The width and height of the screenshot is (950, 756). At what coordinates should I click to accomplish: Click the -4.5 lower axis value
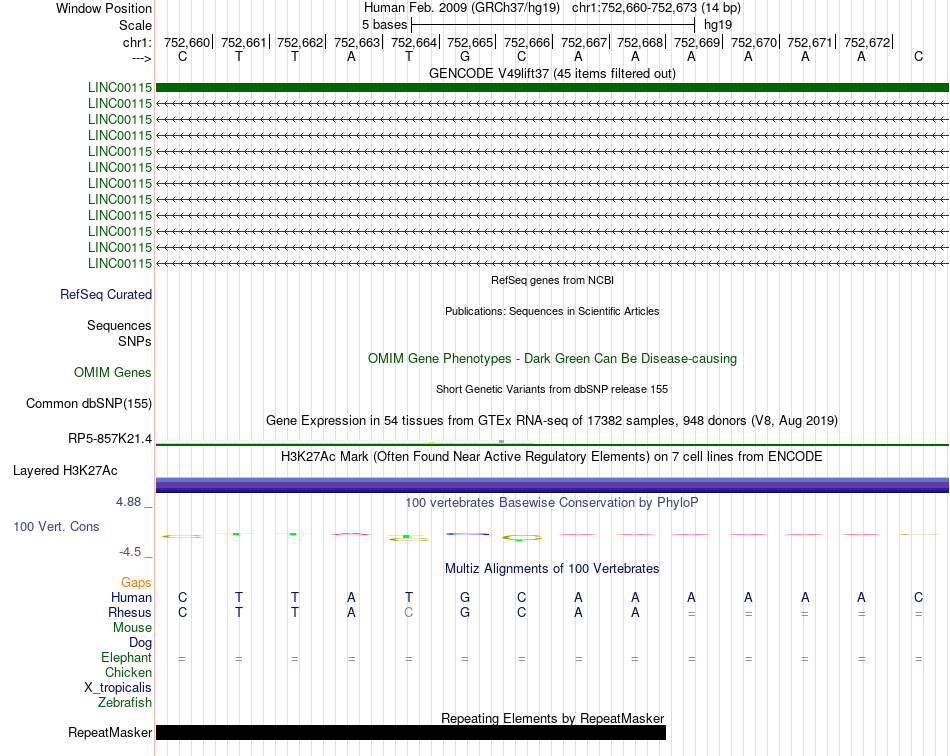[x=130, y=552]
